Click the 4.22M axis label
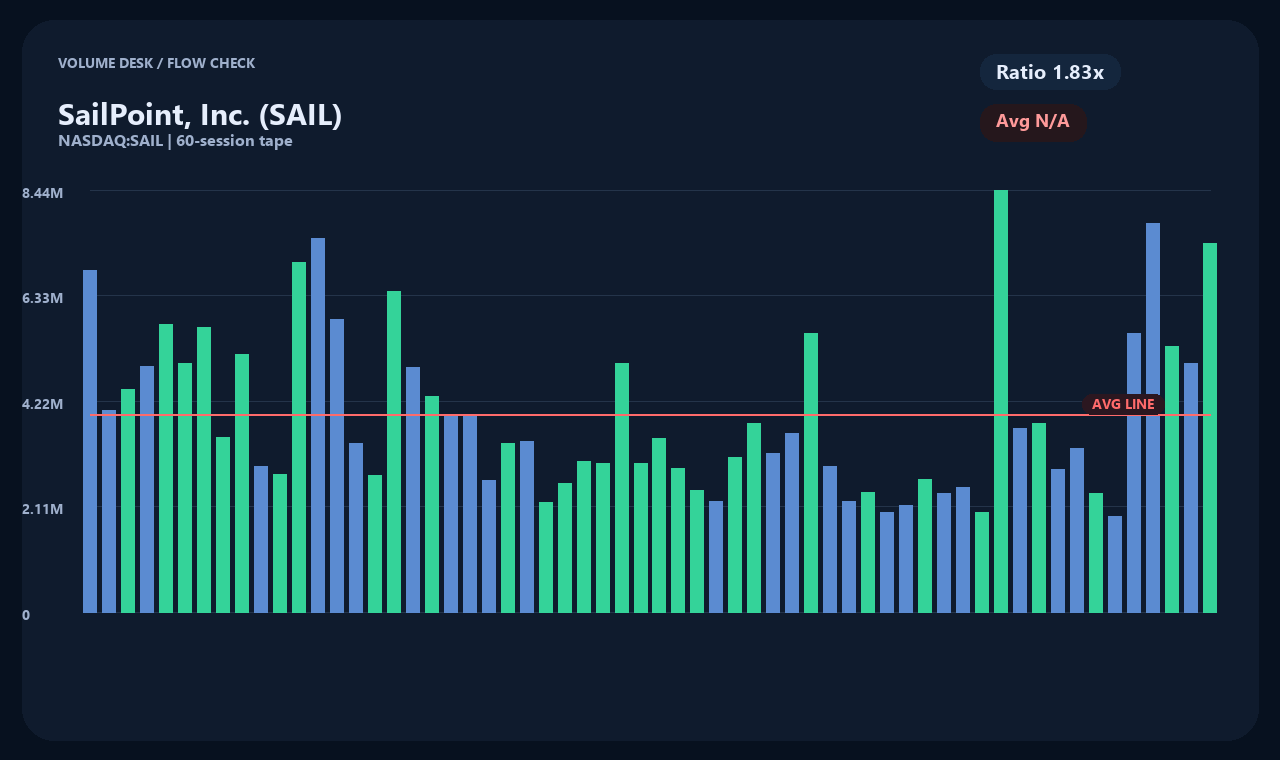 point(43,404)
